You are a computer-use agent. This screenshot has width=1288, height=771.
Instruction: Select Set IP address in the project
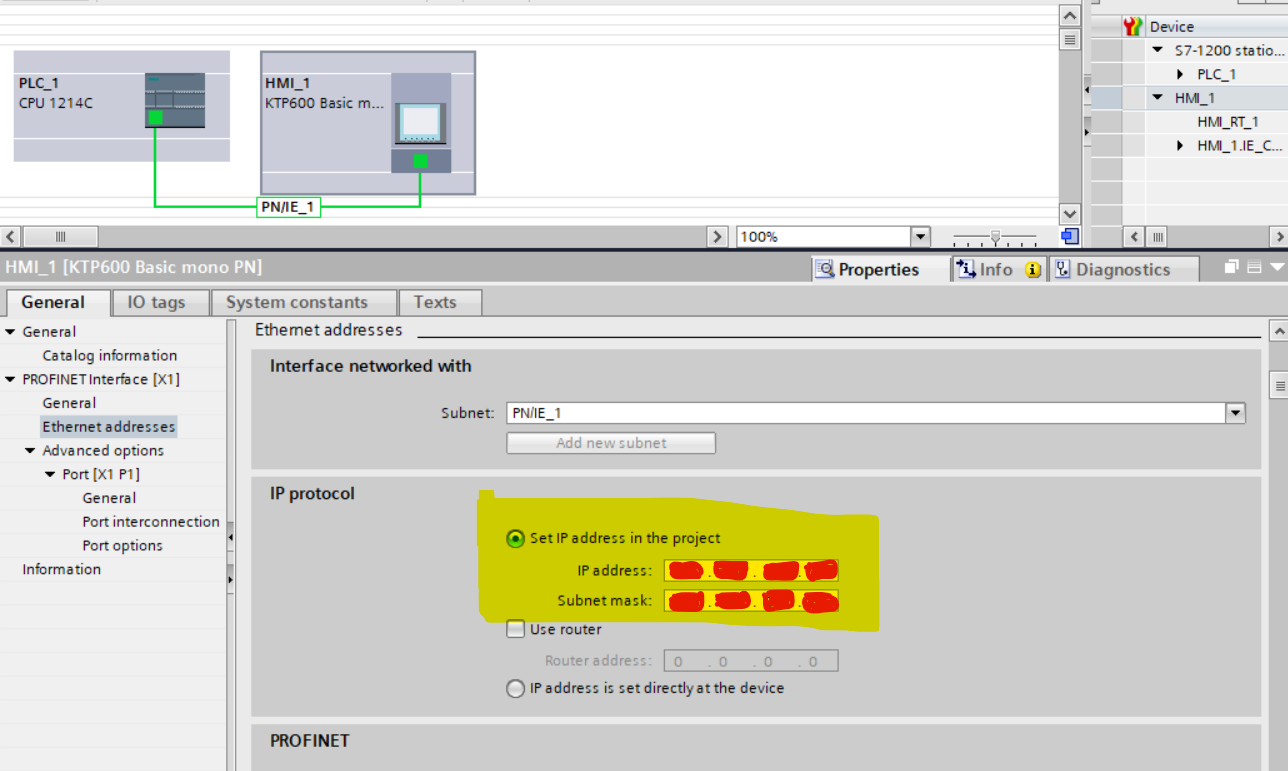(515, 539)
